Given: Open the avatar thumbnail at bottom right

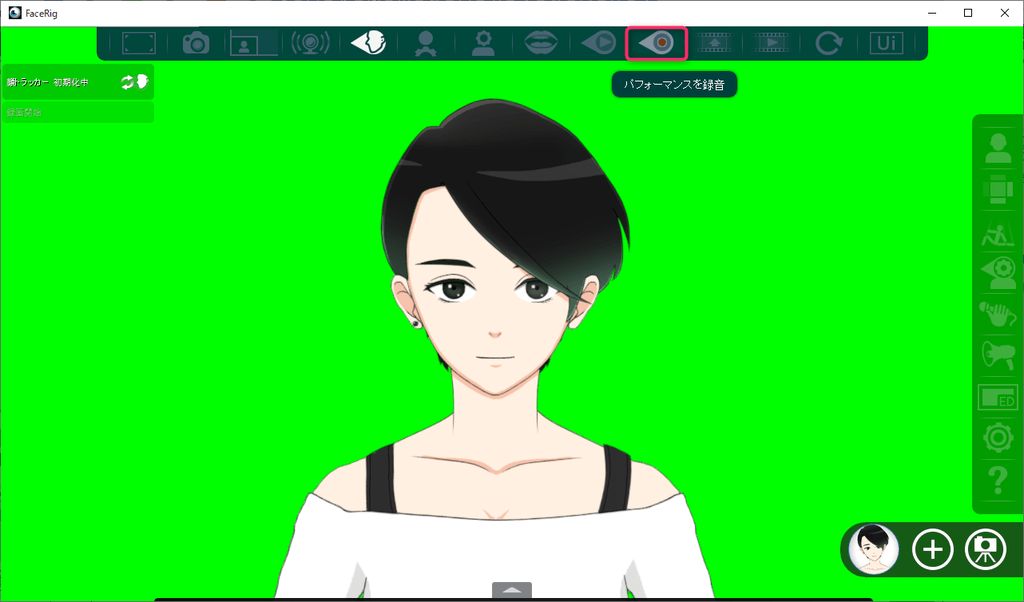Looking at the screenshot, I should coord(874,549).
